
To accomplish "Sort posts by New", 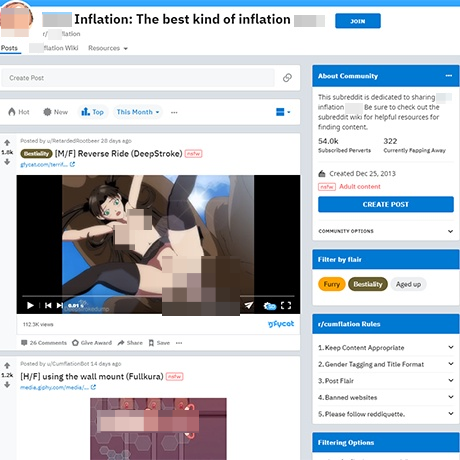I will pos(56,112).
